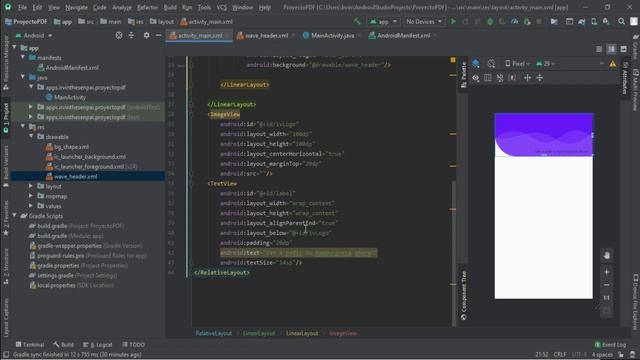
Task: Open the Logcat tool window
Action: 98,344
